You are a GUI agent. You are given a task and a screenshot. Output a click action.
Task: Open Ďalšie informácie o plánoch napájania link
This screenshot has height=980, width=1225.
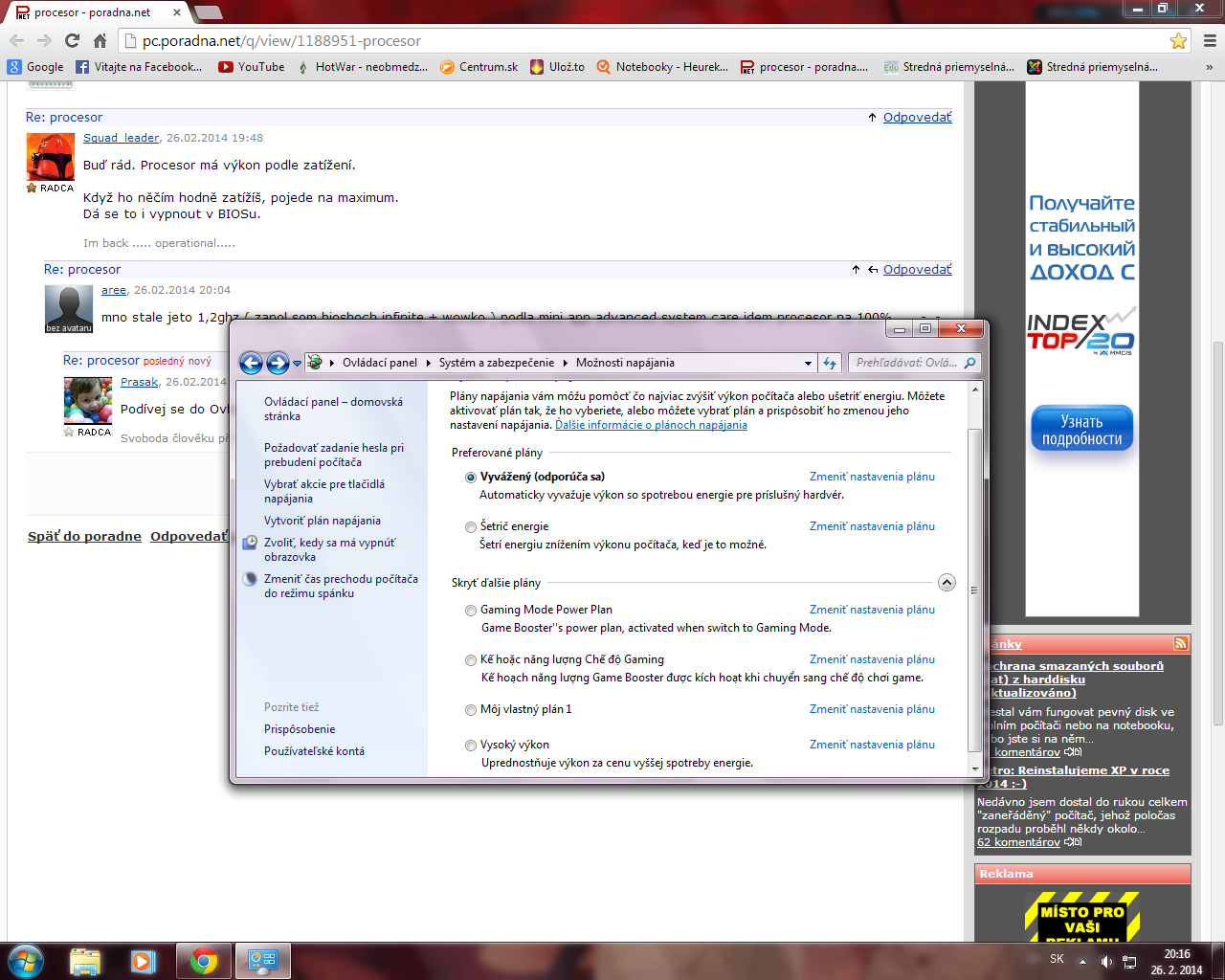[x=651, y=425]
